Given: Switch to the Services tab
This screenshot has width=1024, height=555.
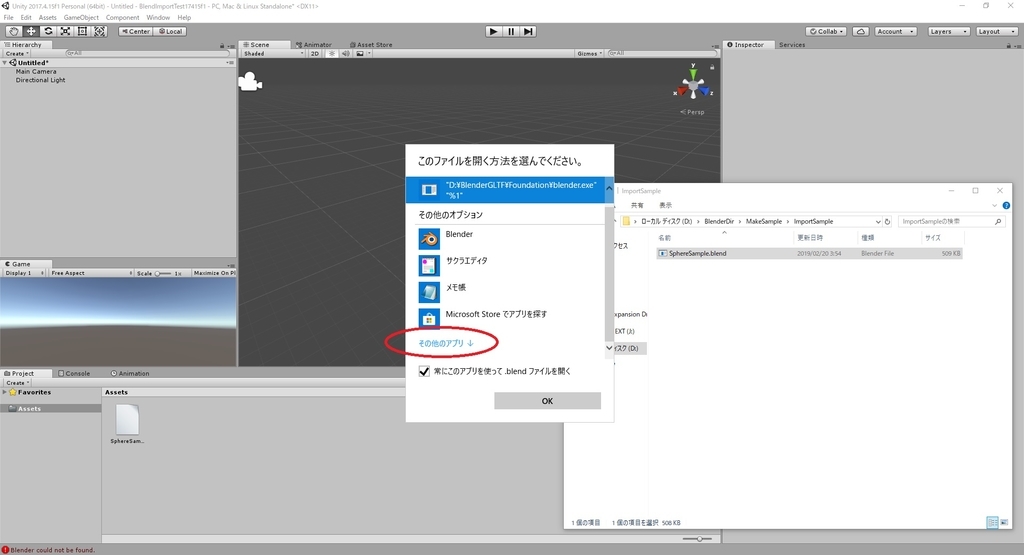Looking at the screenshot, I should [x=792, y=45].
